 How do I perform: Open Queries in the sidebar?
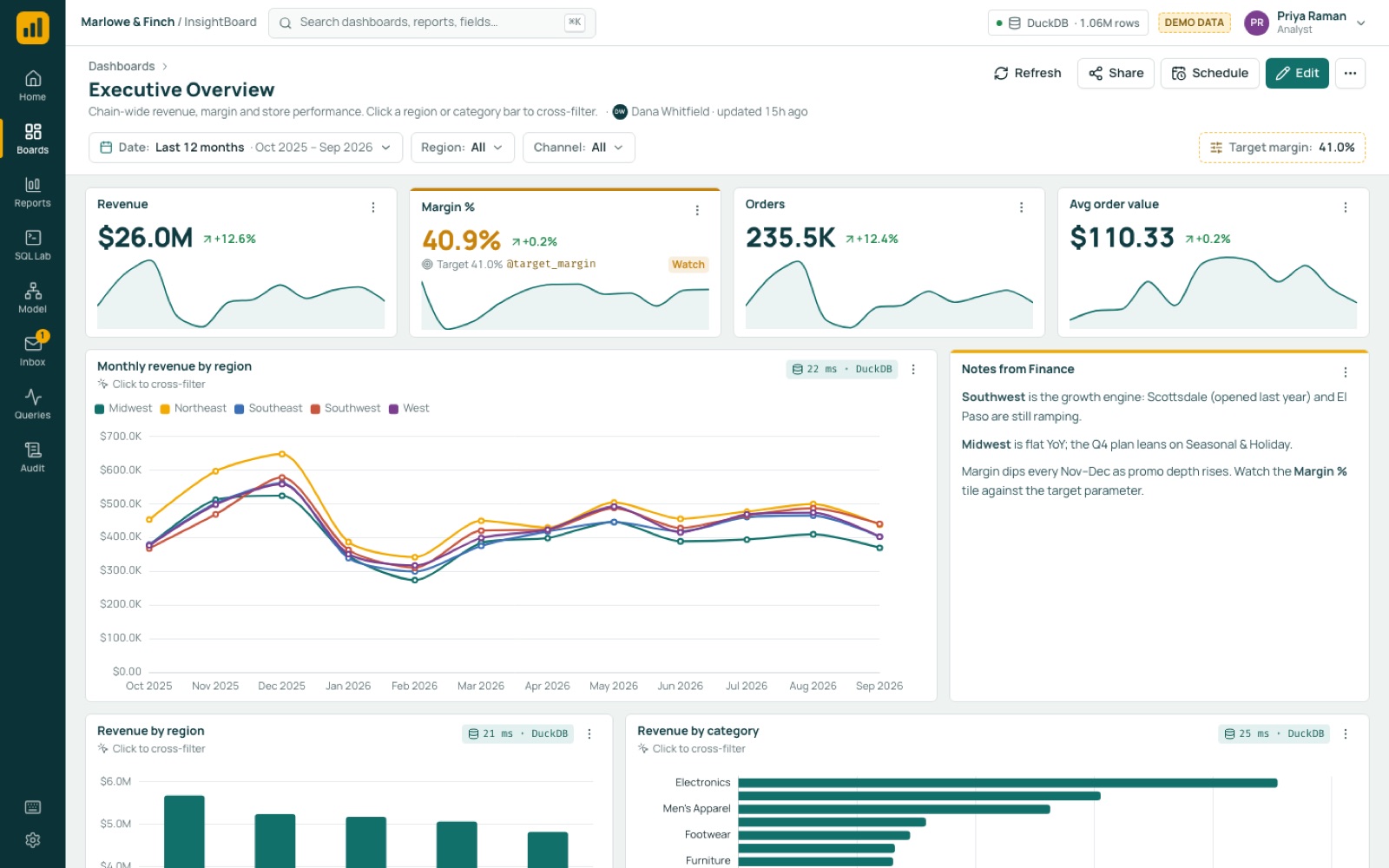pos(32,404)
